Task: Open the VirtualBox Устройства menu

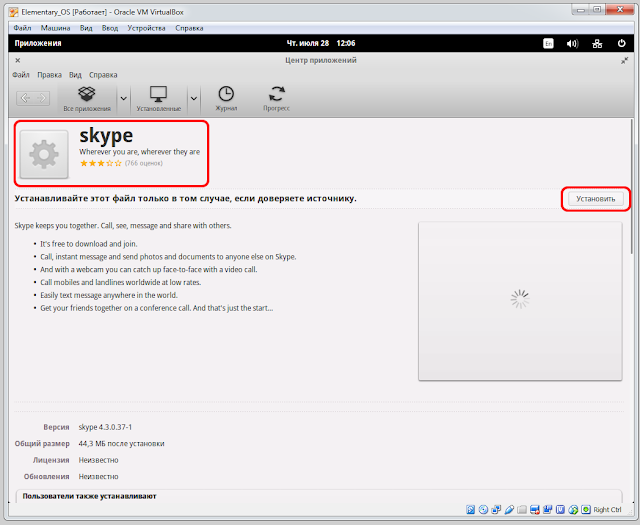Action: point(146,28)
